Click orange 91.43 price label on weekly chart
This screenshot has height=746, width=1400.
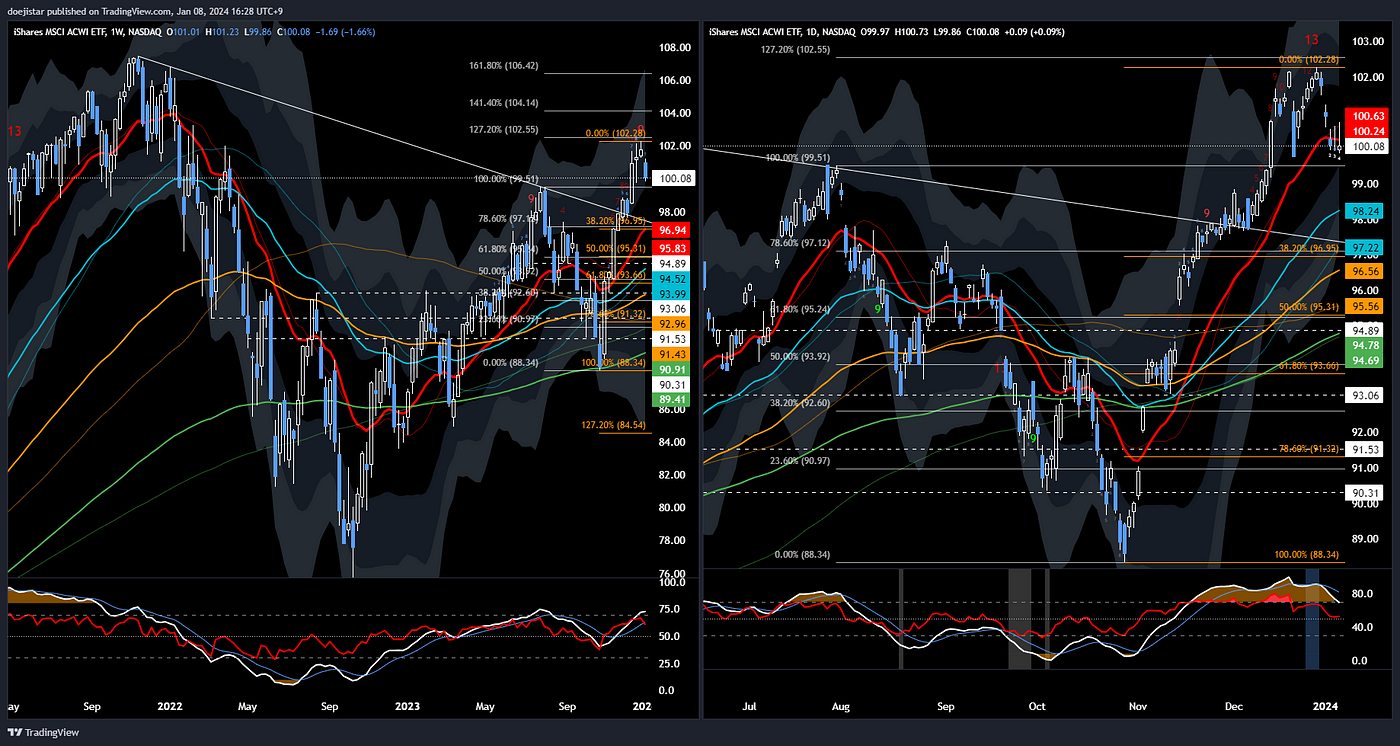pos(671,355)
